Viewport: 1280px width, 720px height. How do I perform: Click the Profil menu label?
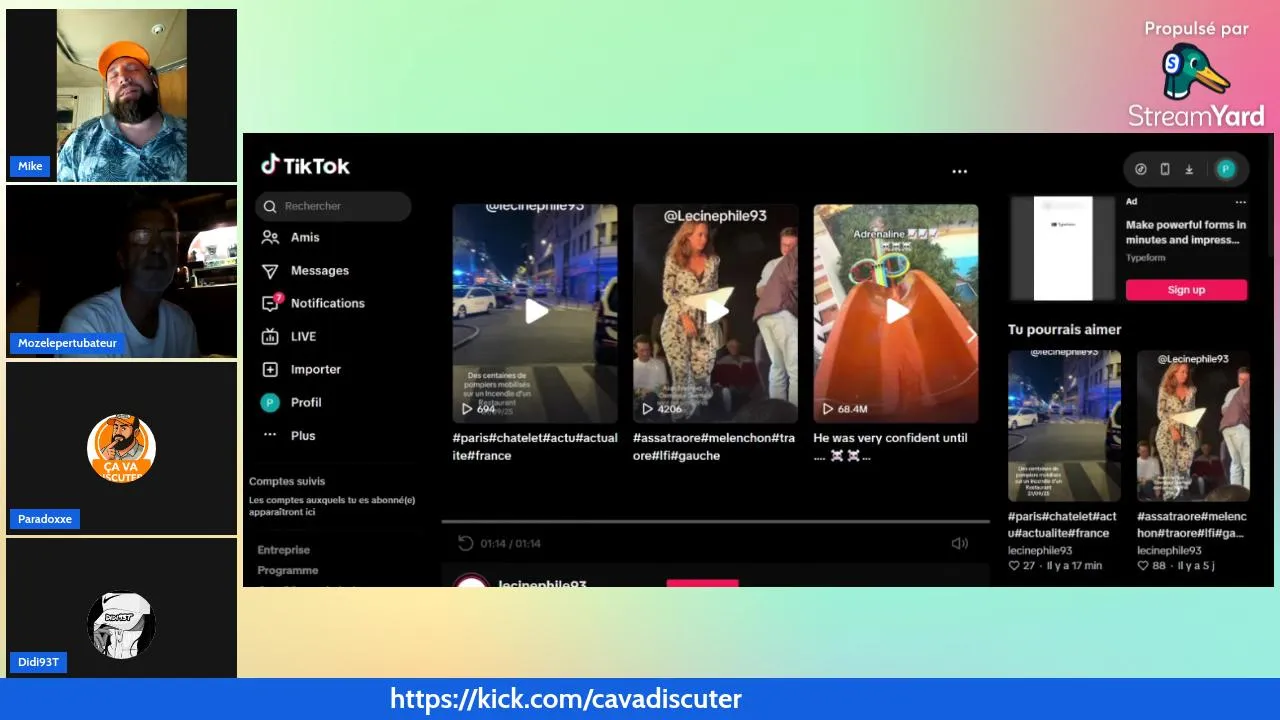pos(306,402)
